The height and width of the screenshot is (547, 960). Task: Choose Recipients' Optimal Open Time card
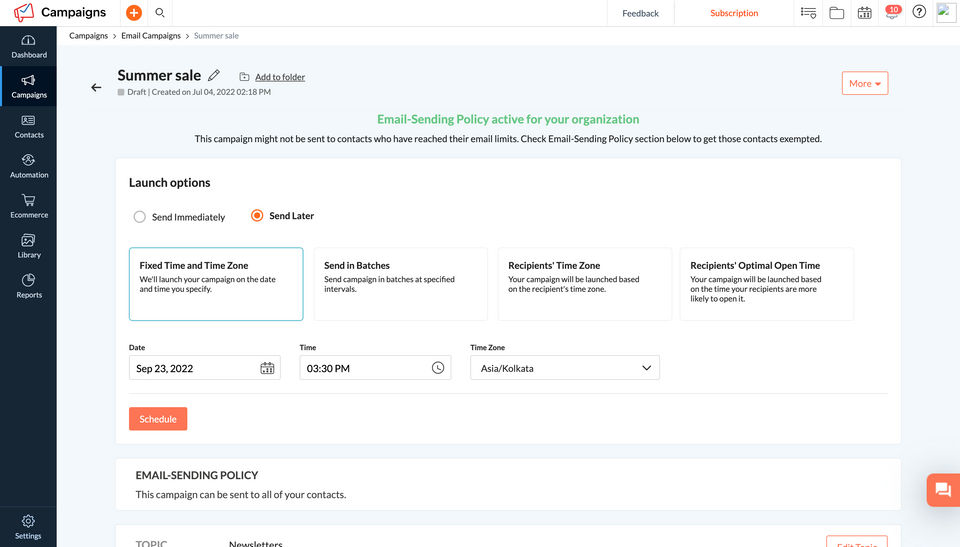(766, 284)
